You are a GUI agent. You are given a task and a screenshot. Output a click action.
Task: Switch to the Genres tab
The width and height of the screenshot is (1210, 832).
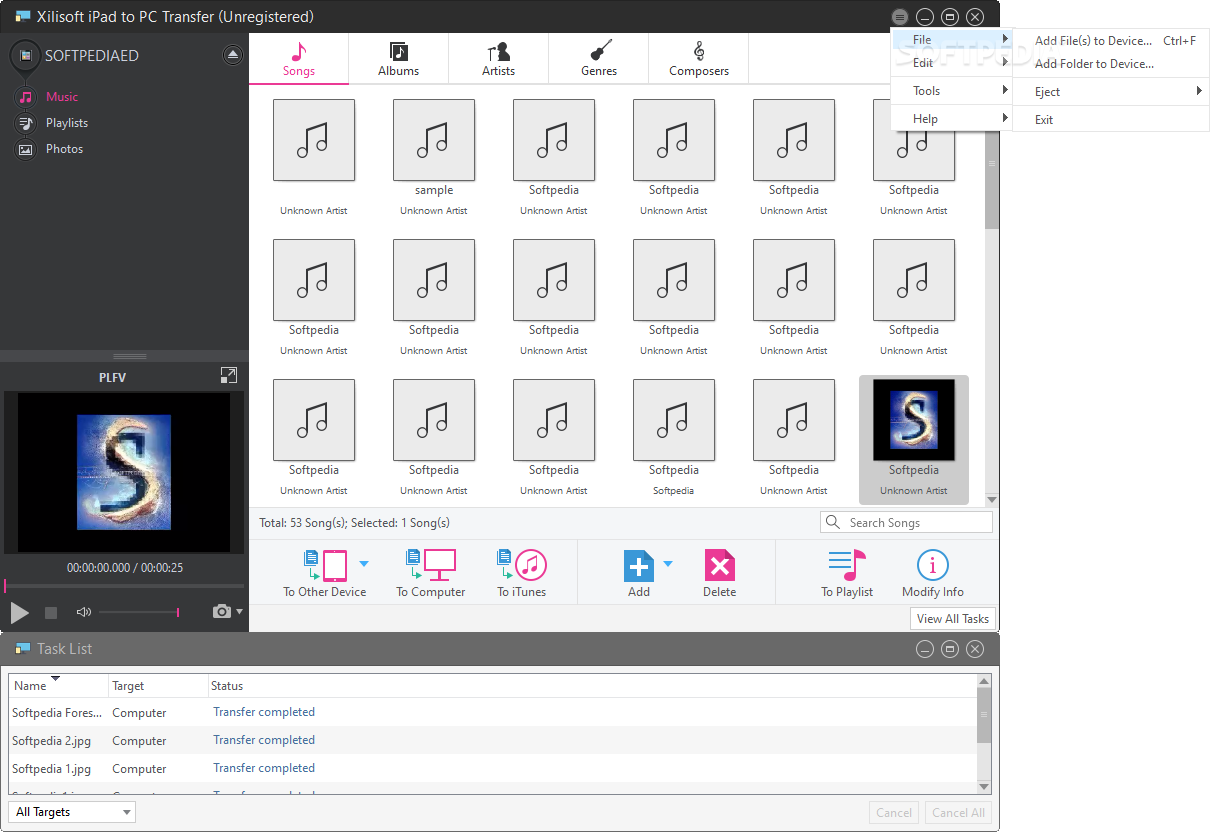599,59
